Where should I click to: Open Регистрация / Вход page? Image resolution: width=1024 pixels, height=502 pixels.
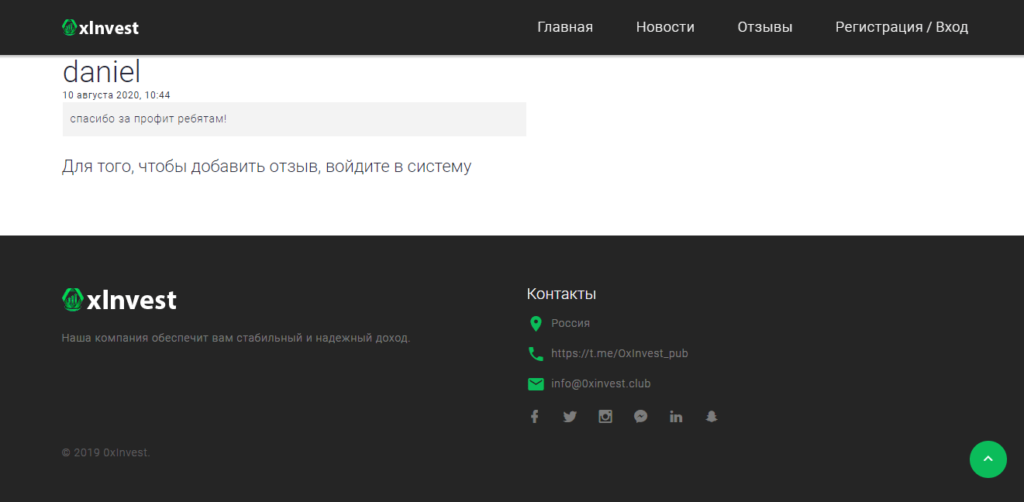pos(902,27)
